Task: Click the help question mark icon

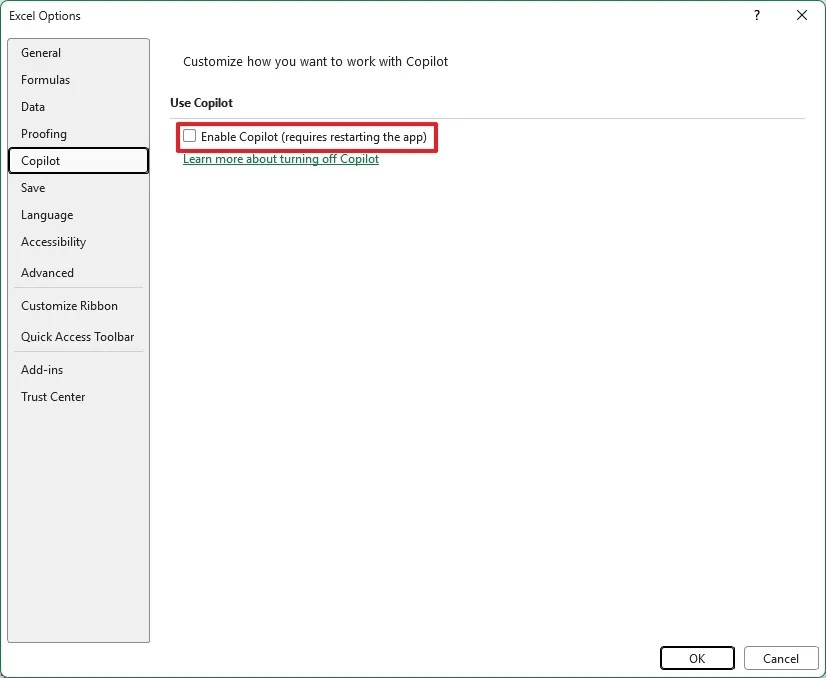Action: [757, 15]
